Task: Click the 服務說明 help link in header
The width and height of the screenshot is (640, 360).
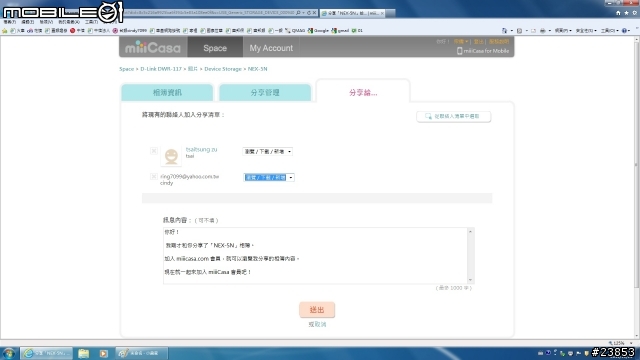Action: click(x=499, y=42)
